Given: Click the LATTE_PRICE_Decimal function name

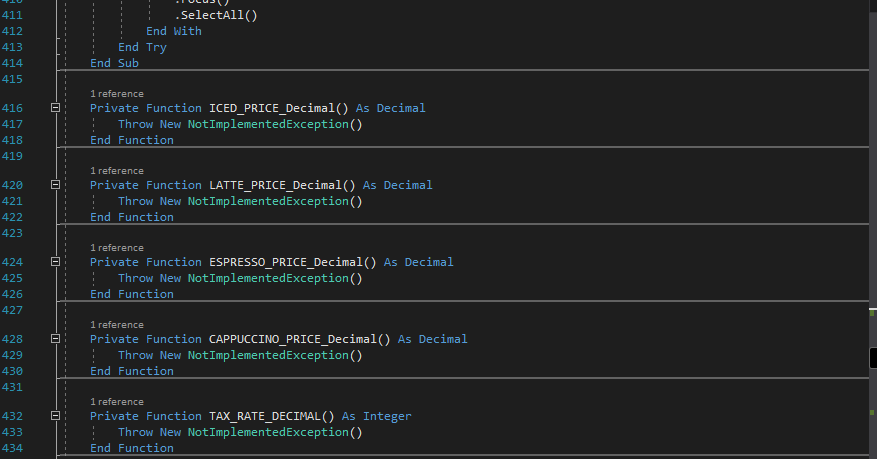Looking at the screenshot, I should pos(275,186).
